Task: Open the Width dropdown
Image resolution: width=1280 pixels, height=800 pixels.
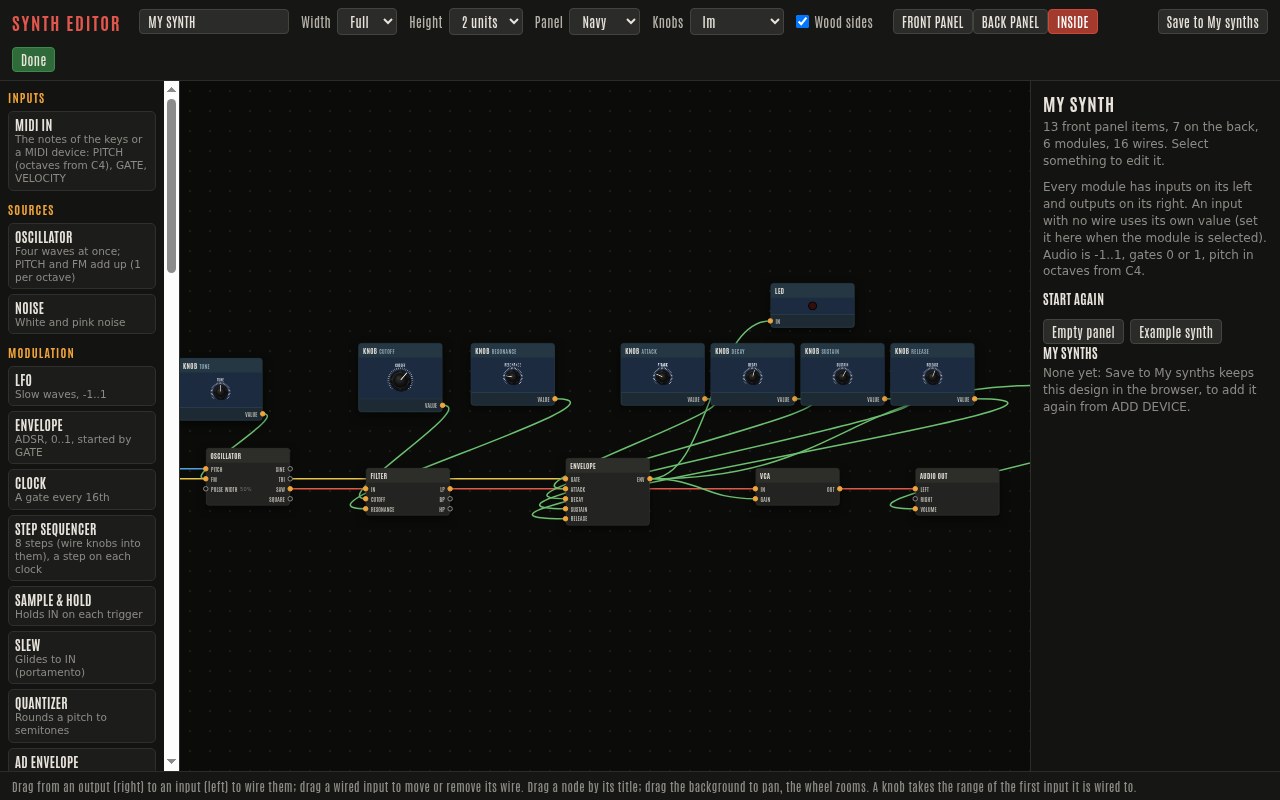Action: [367, 21]
